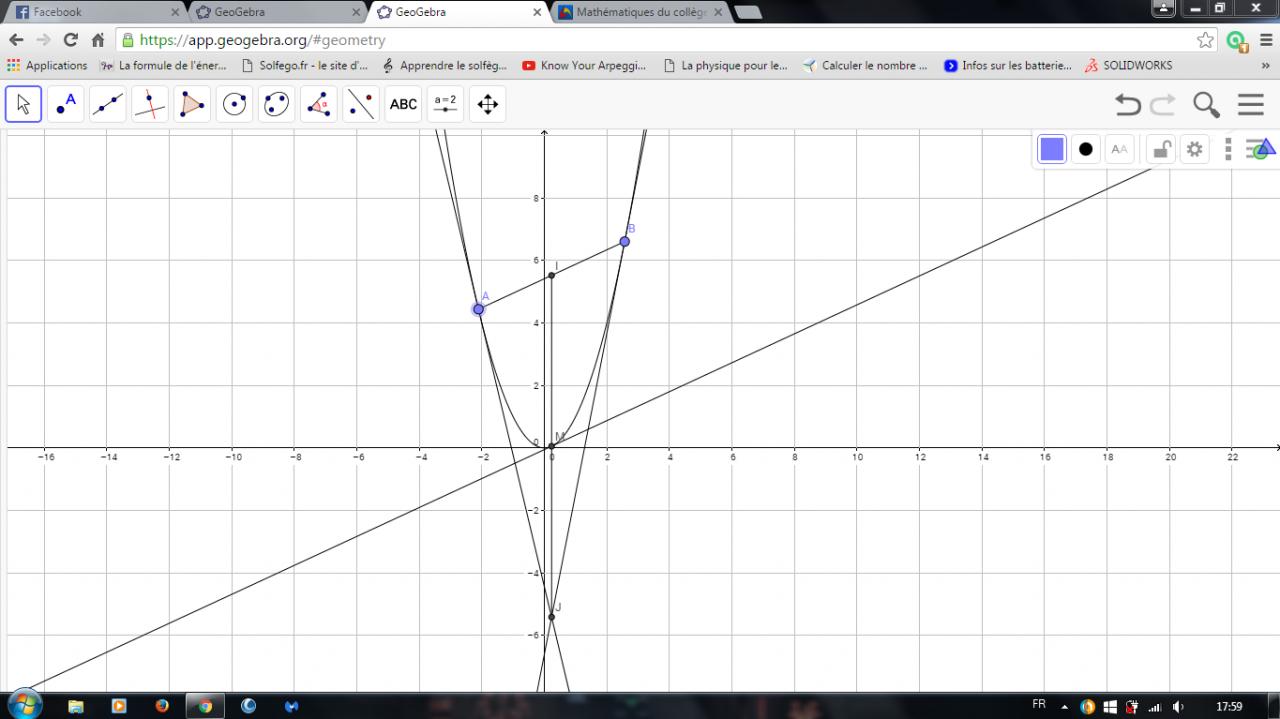1280x719 pixels.
Task: Select the ABC text tool
Action: tap(403, 104)
